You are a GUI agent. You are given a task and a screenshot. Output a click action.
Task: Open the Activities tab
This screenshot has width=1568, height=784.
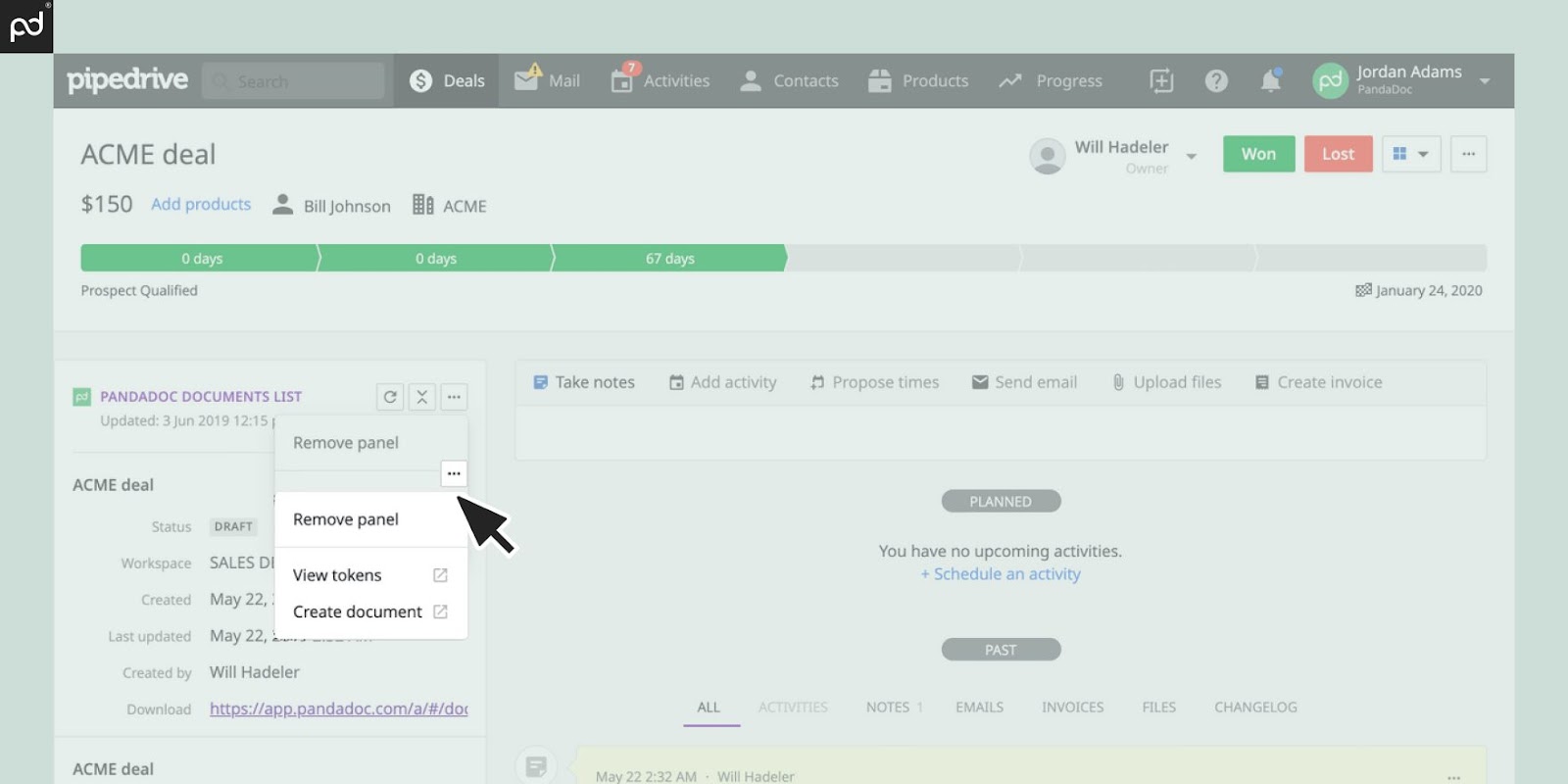661,81
